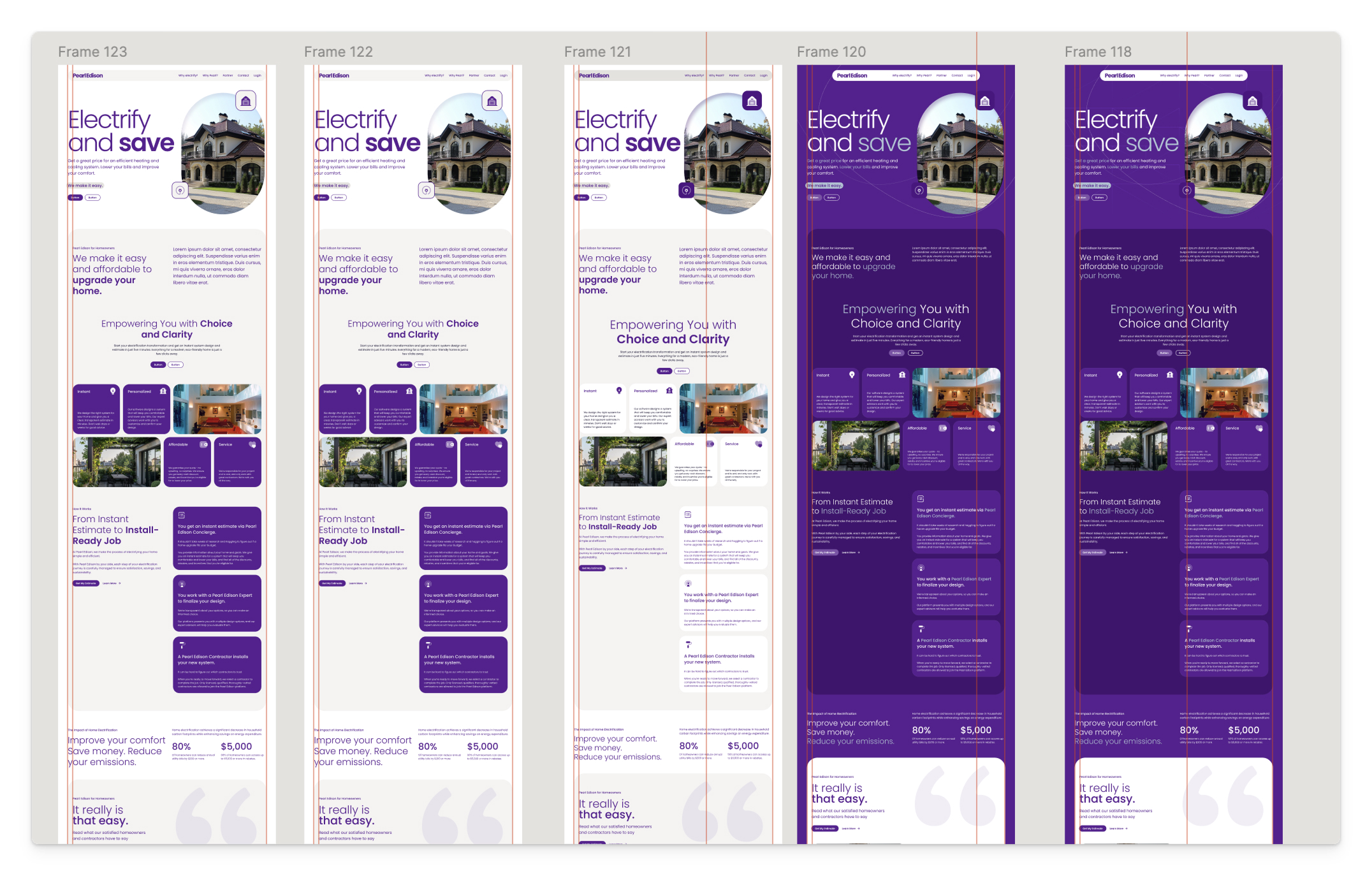Image resolution: width=1372 pixels, height=876 pixels.
Task: Click 'Get My Estimate' button in Frame 123
Action: (x=85, y=583)
